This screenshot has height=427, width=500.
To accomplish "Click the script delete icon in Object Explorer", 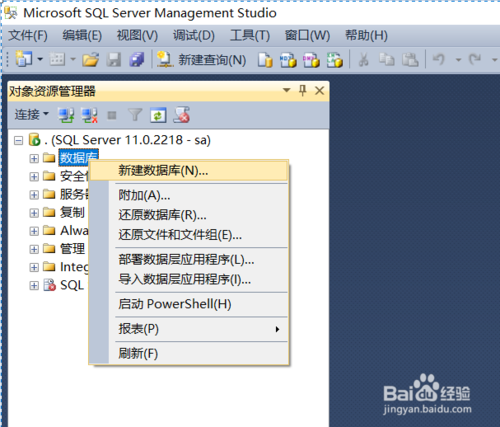I will (x=181, y=115).
